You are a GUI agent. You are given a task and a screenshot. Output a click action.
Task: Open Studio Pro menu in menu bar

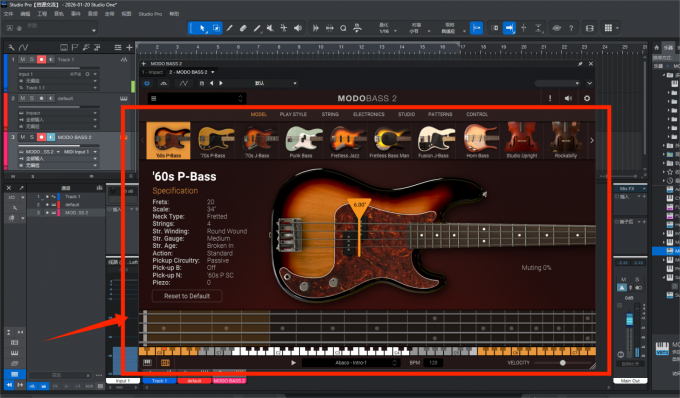pyautogui.click(x=150, y=14)
